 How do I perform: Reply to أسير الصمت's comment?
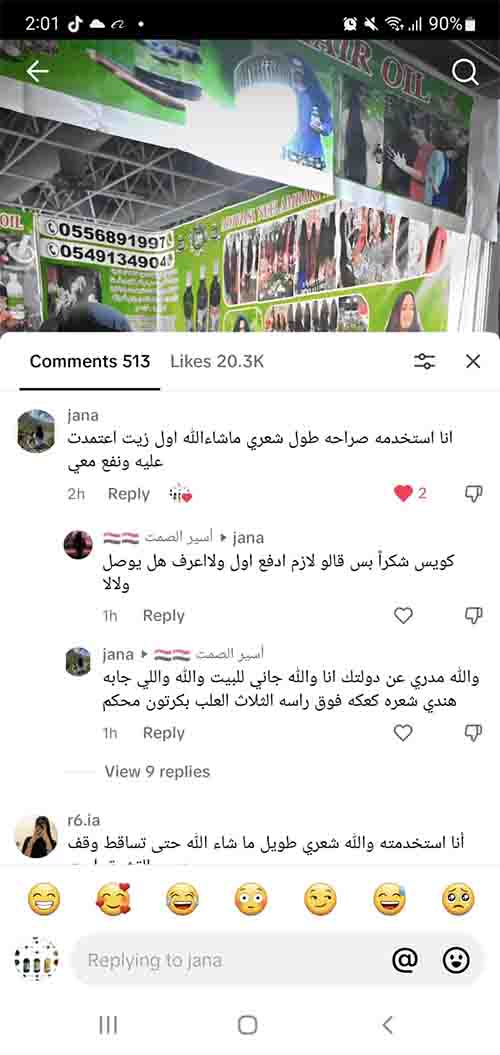[x=164, y=615]
